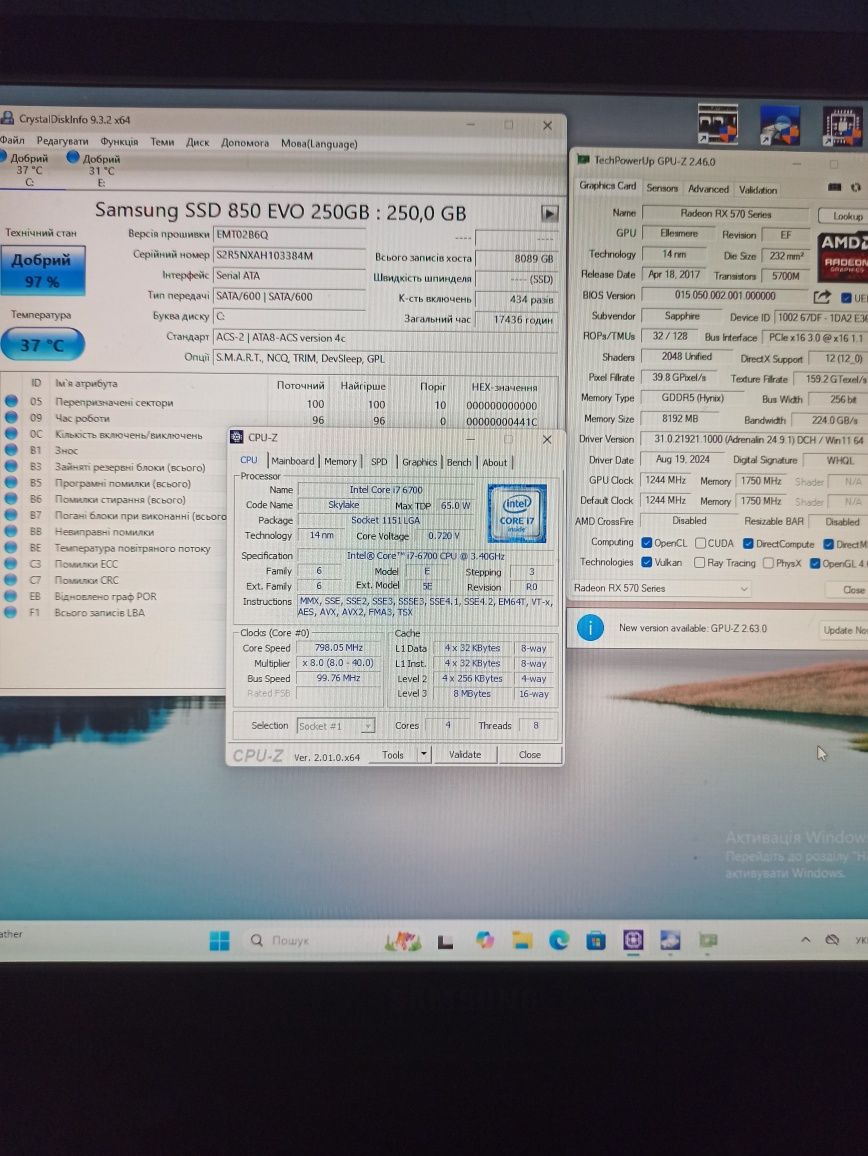Select the Час роботи attribute row
The image size is (868, 1156).
[279, 419]
